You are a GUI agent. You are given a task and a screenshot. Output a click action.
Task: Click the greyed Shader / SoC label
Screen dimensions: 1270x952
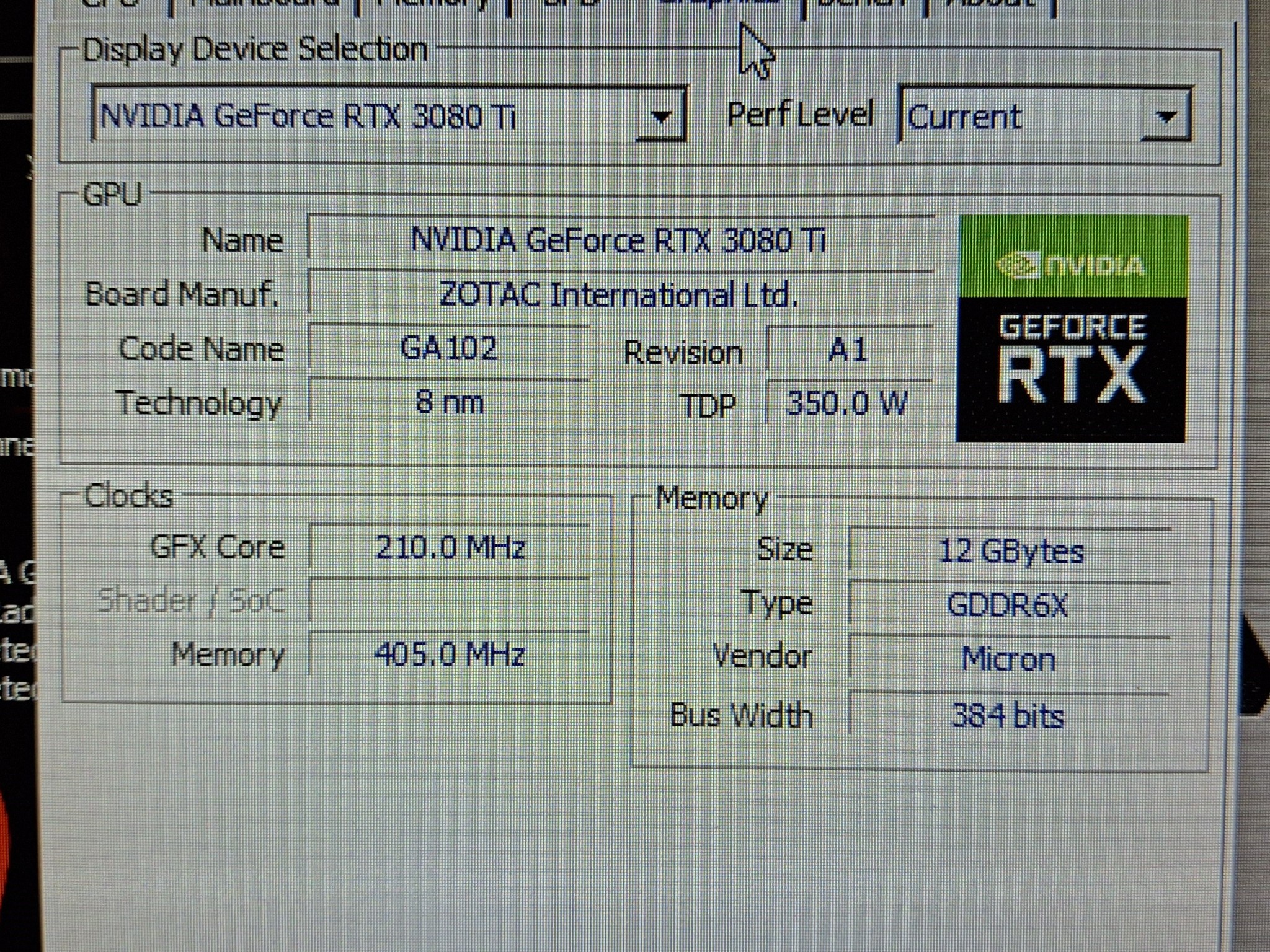point(191,601)
